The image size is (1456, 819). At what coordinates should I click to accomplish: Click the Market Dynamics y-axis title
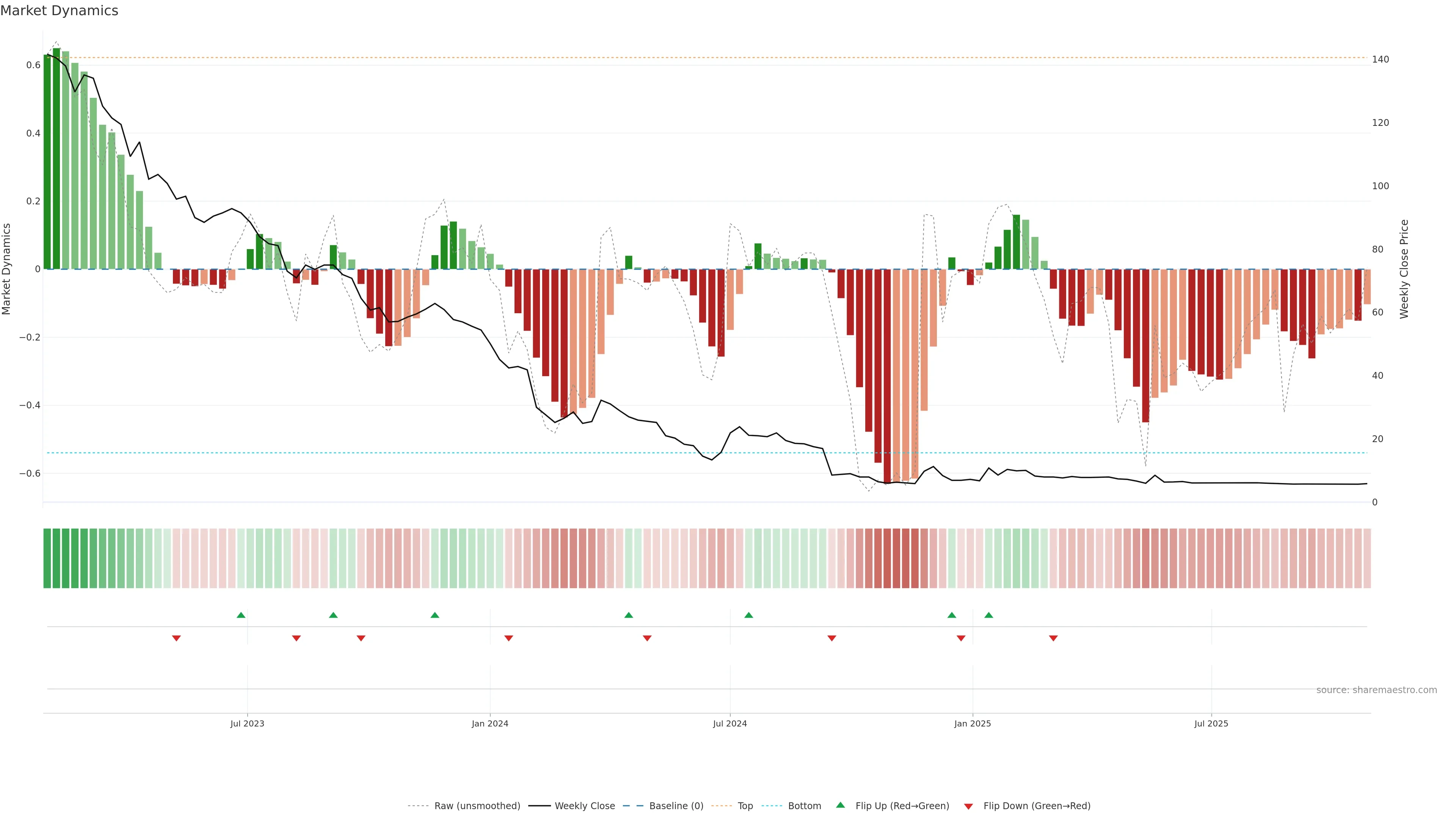(7, 269)
